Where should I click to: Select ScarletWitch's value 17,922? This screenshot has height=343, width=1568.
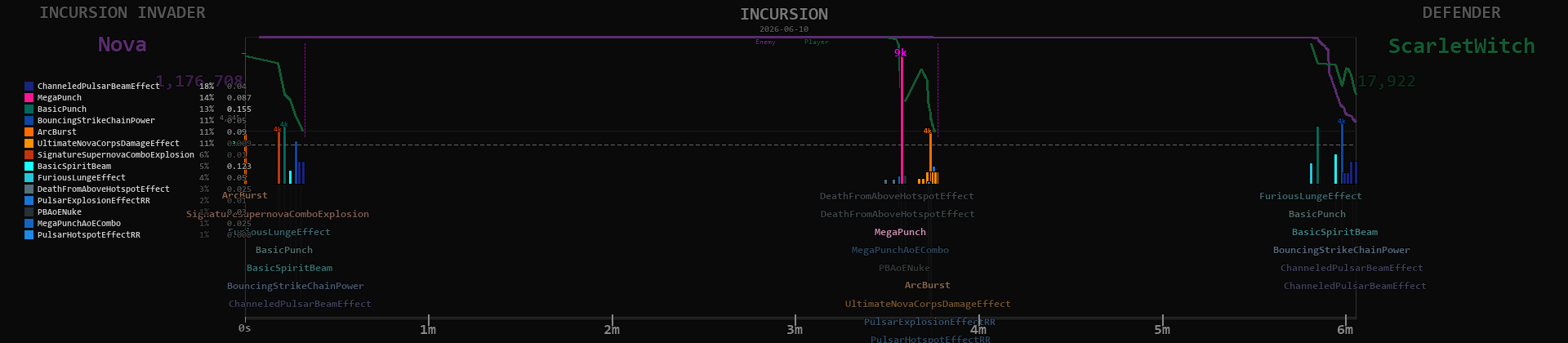1387,81
